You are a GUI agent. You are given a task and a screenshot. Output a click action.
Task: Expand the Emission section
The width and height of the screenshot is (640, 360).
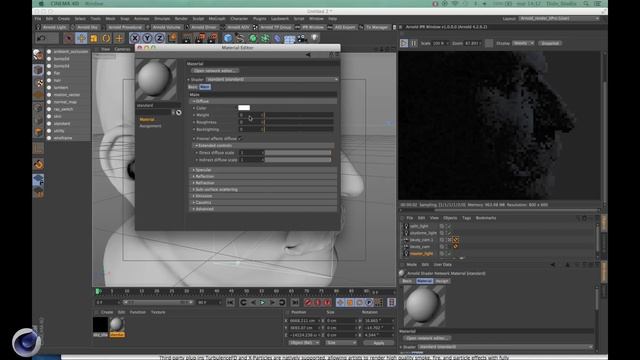coord(264,196)
